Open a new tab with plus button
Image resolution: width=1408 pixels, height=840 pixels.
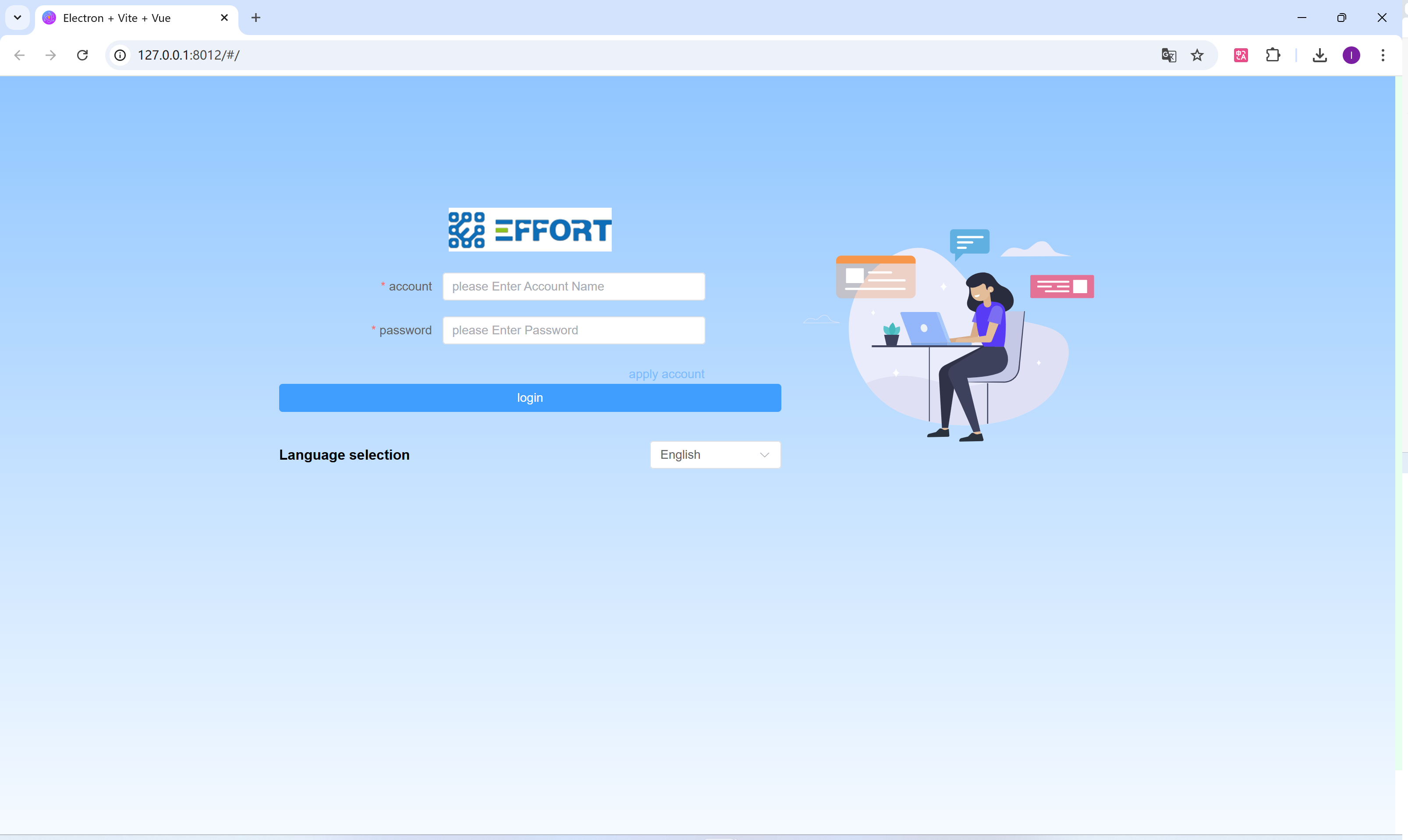tap(256, 18)
